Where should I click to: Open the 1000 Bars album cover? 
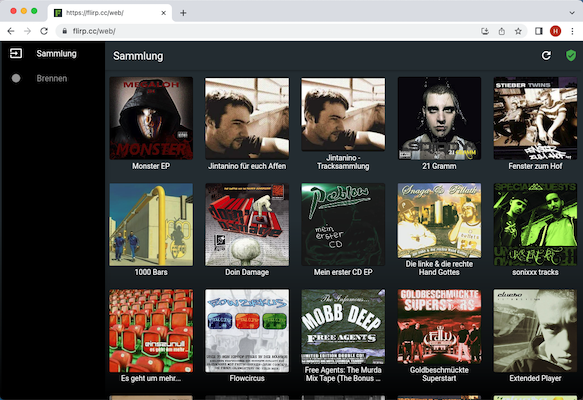(x=151, y=225)
